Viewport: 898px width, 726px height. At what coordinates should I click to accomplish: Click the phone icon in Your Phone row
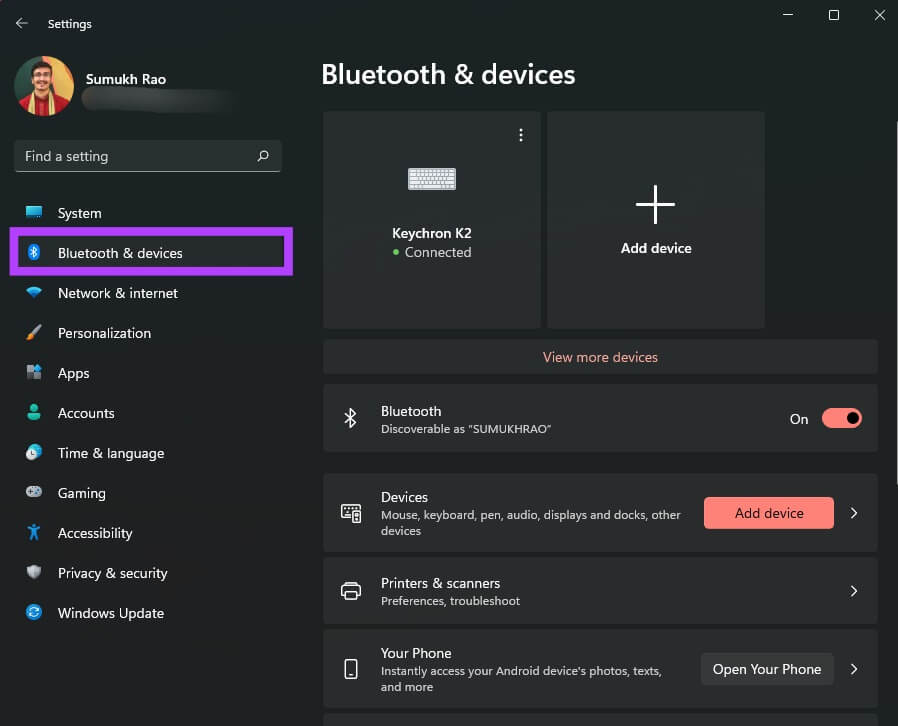[351, 669]
